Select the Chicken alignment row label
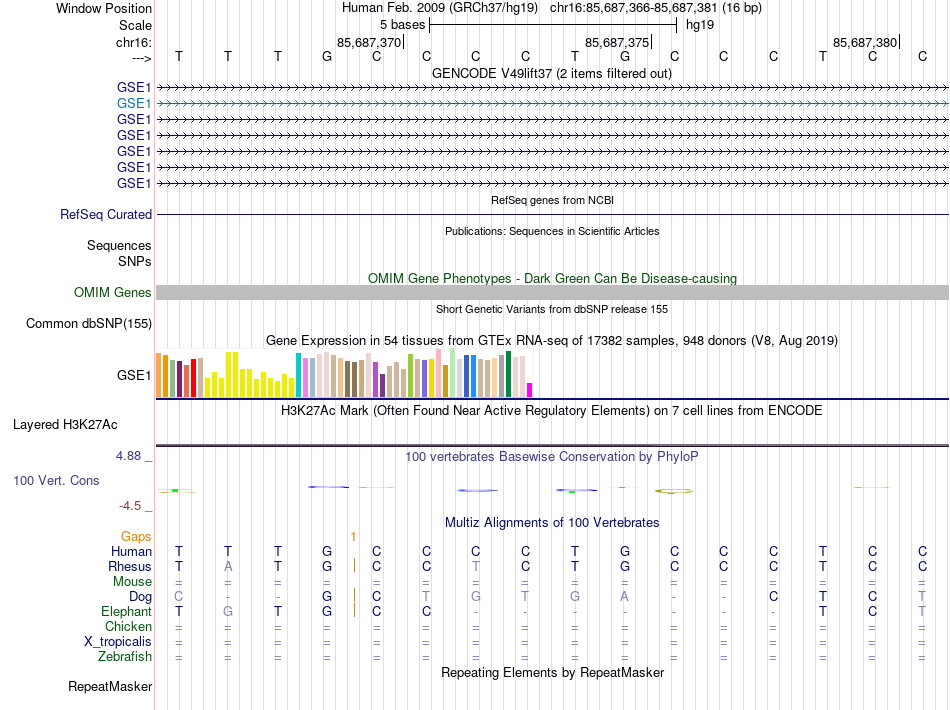Screen dimensions: 950x710 128,626
